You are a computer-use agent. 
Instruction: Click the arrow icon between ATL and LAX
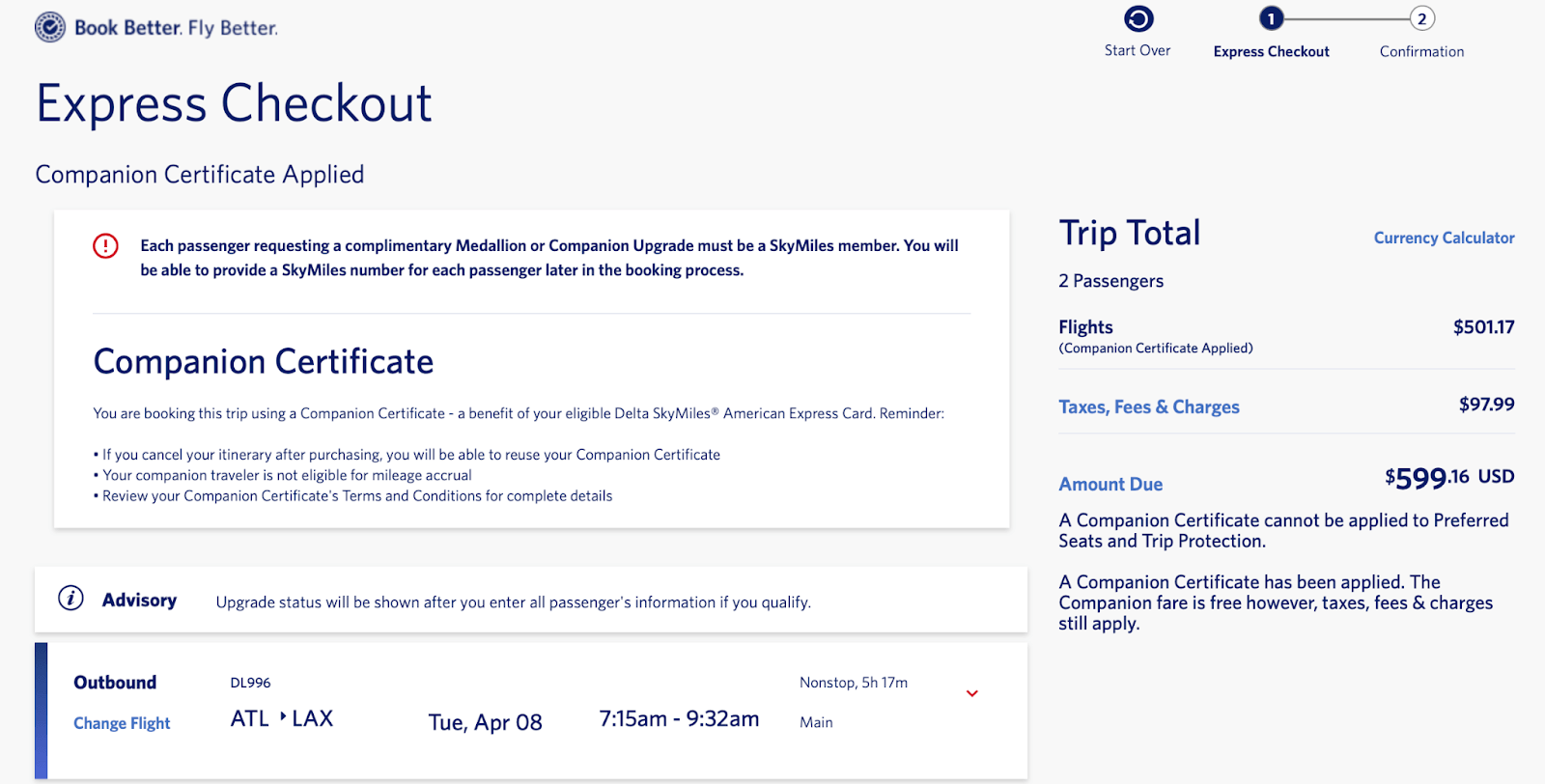pyautogui.click(x=283, y=716)
